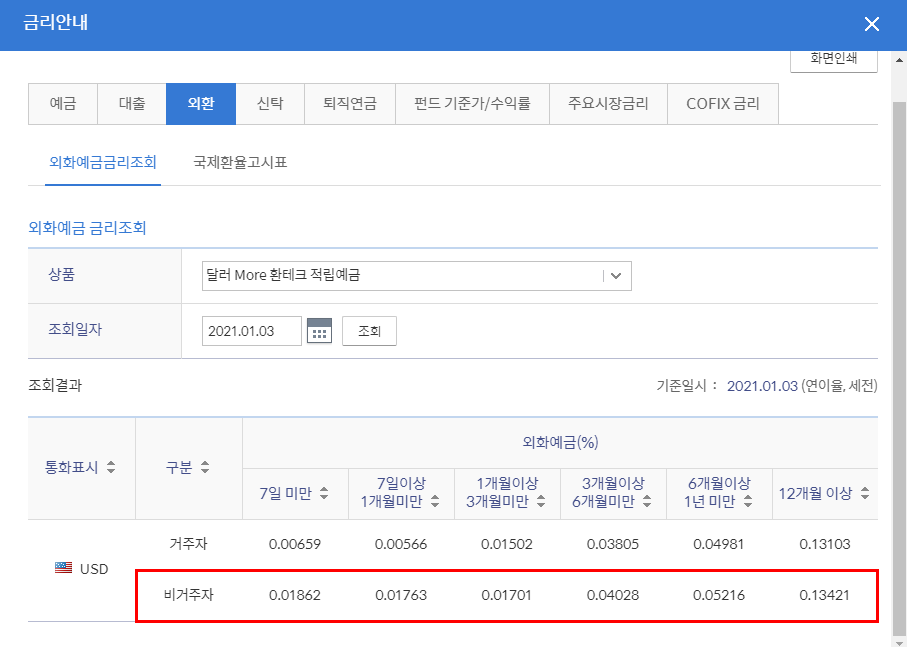The image size is (907, 647).
Task: Sort the 12개월 이상 column
Action: pyautogui.click(x=865, y=494)
